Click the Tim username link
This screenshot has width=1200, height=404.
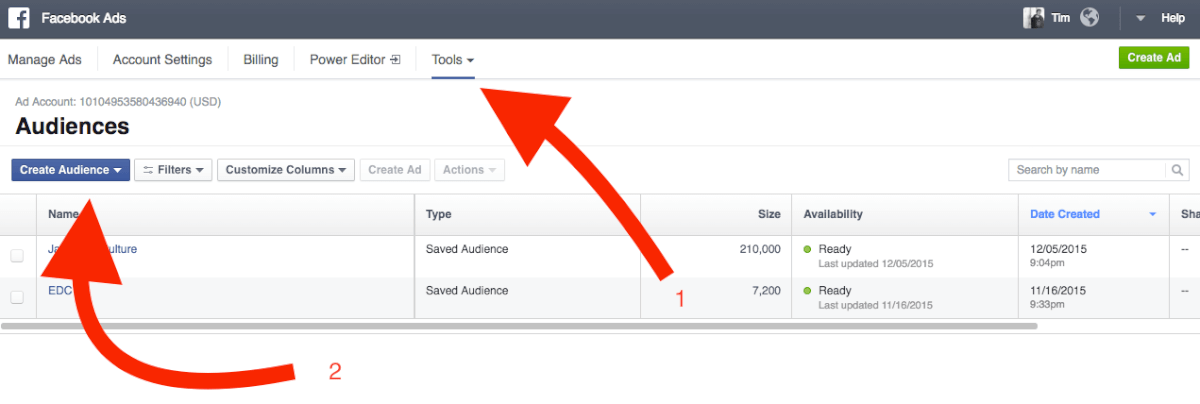1061,18
